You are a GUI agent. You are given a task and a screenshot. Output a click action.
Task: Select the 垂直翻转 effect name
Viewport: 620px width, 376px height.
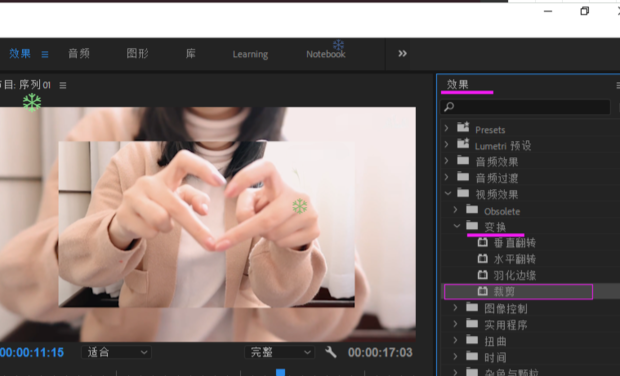pyautogui.click(x=514, y=243)
